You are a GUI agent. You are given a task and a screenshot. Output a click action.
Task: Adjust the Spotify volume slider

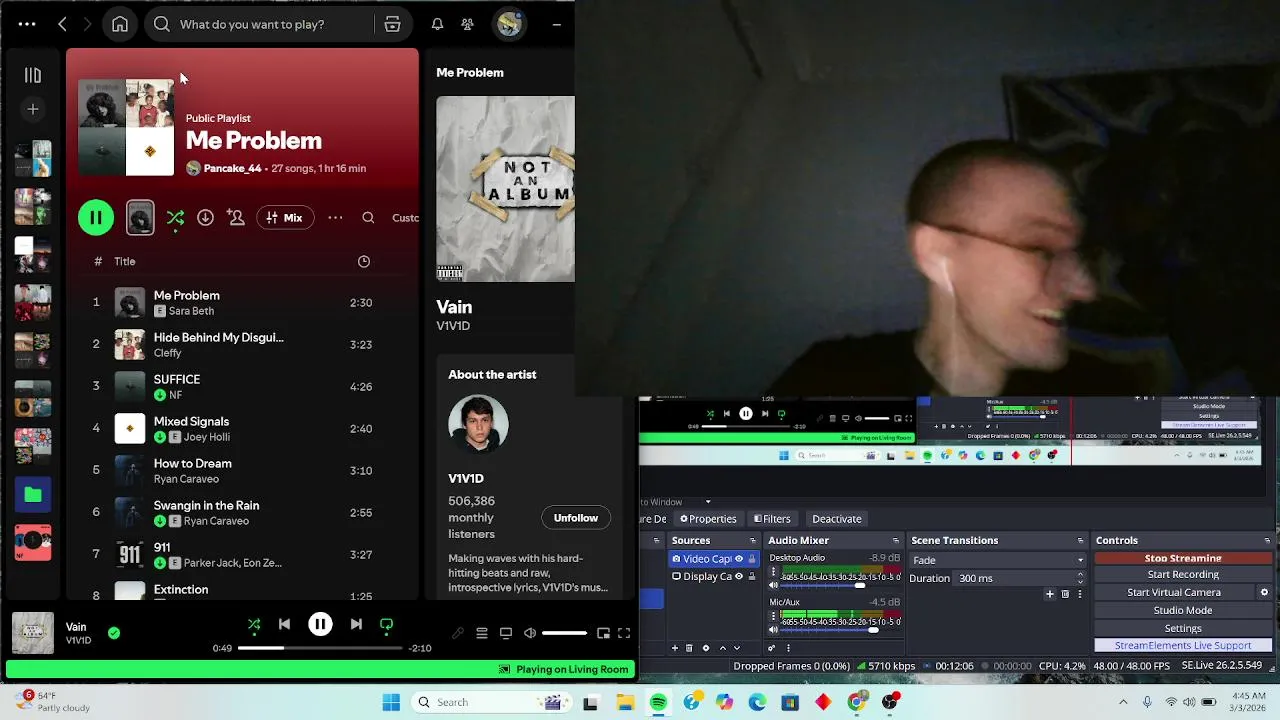click(565, 633)
